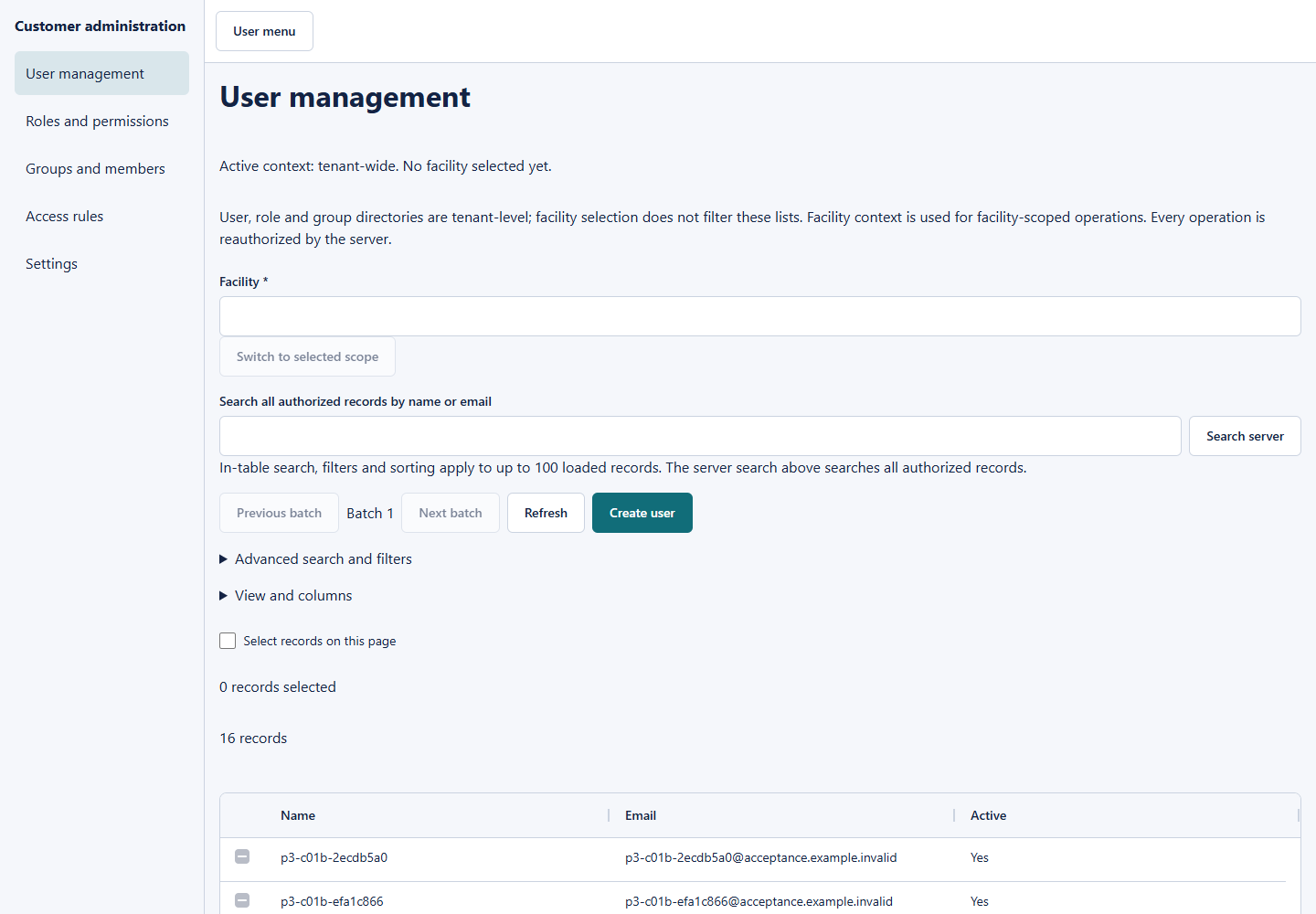This screenshot has width=1316, height=914.
Task: Check Select records on this page
Action: click(x=228, y=641)
